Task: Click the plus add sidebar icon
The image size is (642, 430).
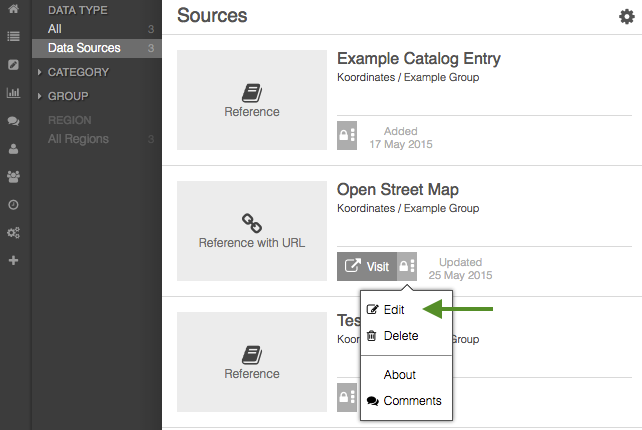Action: coord(14,261)
